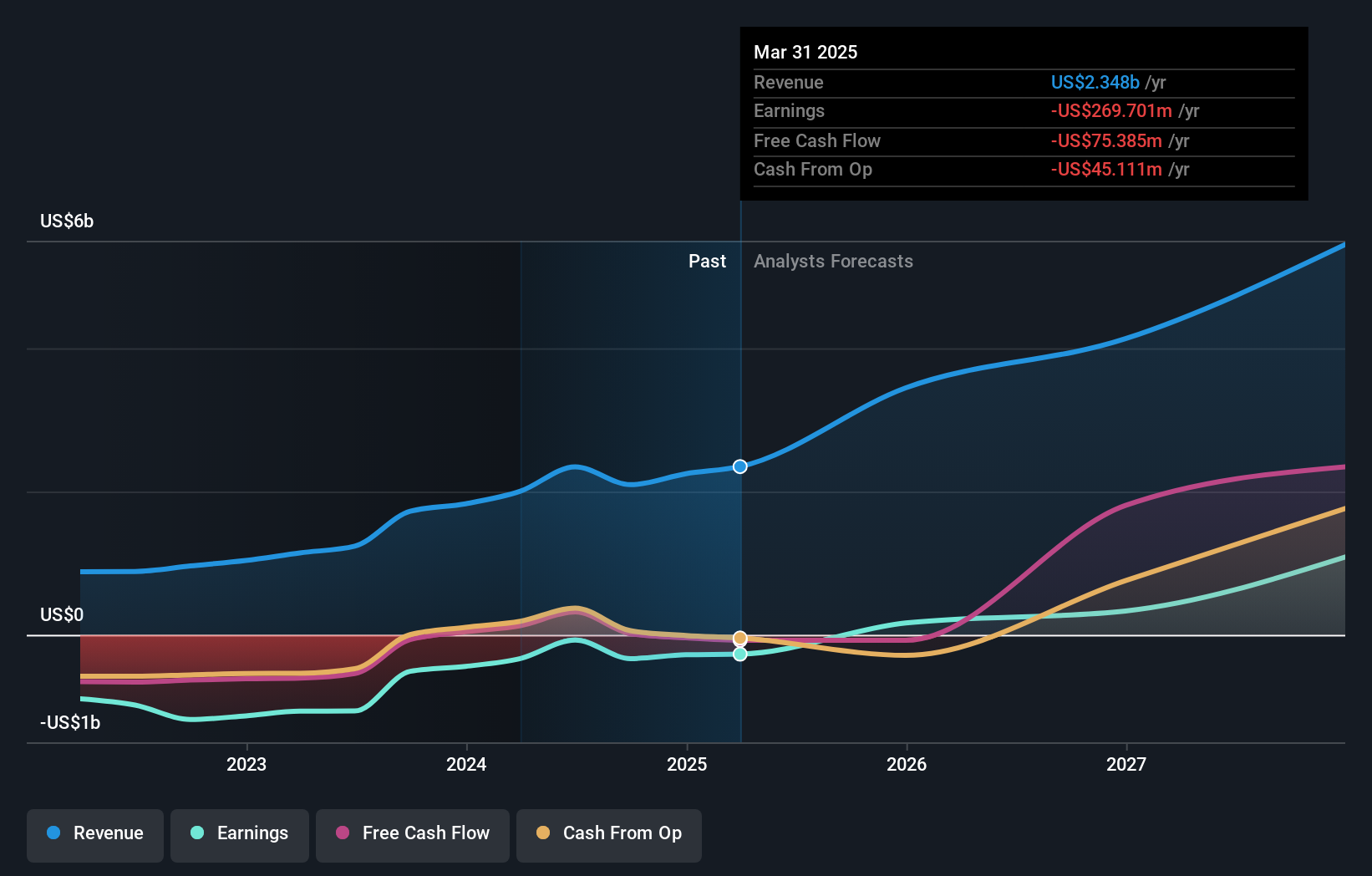
Task: Click the 2024 label on the time axis
Action: point(466,763)
